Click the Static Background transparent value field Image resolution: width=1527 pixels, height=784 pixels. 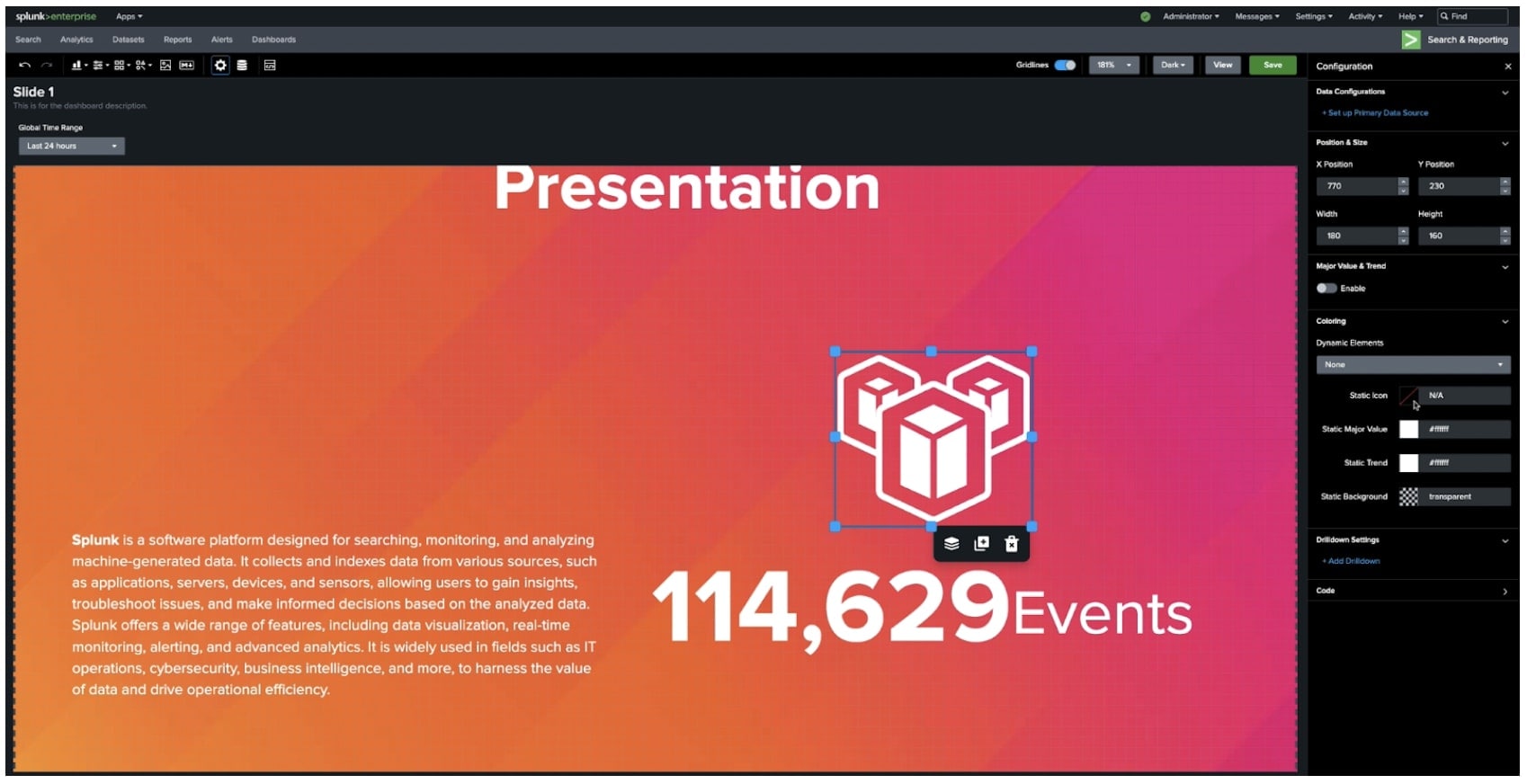click(1466, 496)
